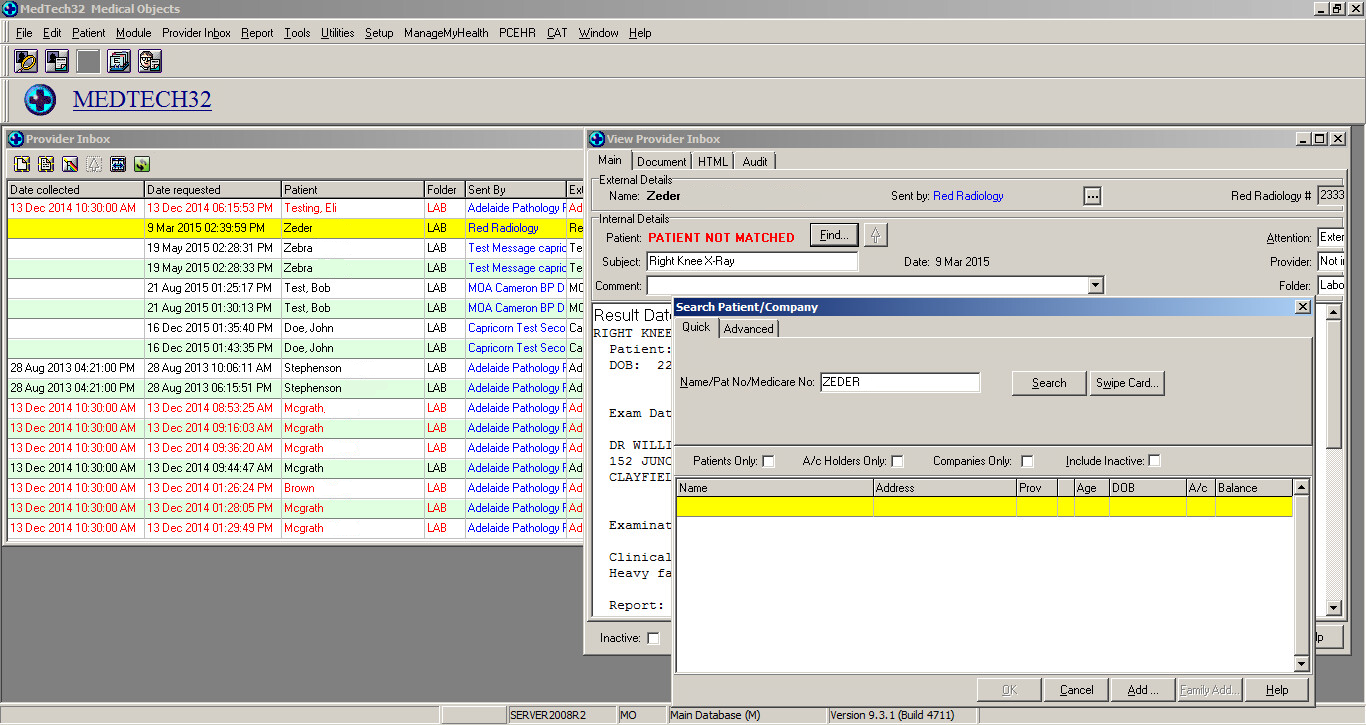Select the Doe, John row requested 01:43:35 PM

click(295, 348)
